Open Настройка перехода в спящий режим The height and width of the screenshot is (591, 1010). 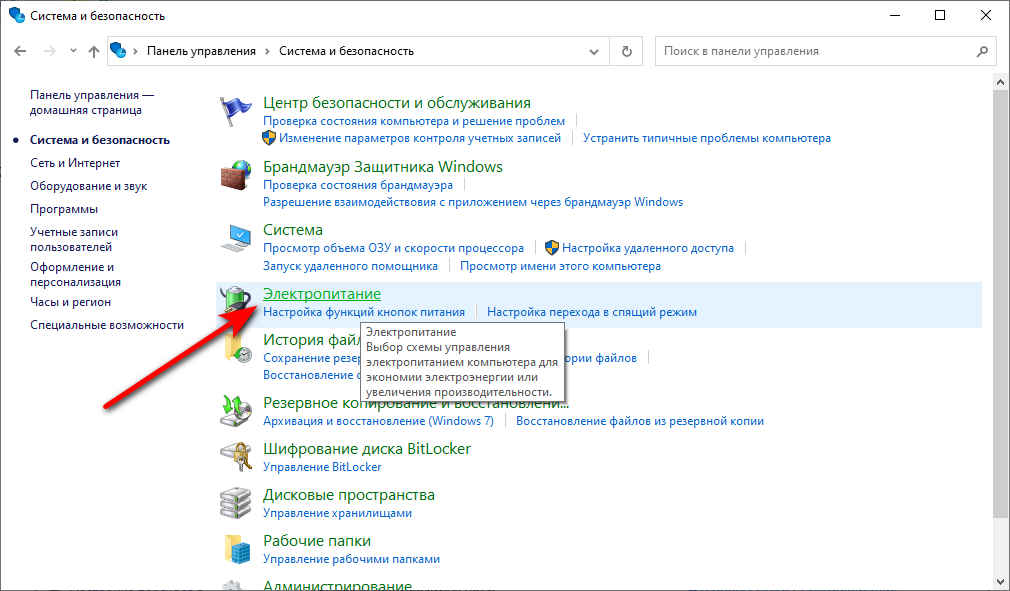click(591, 312)
